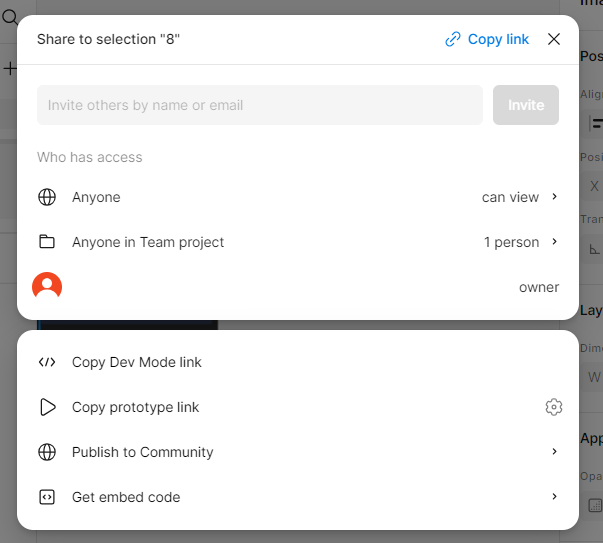Click the prototype play triangle icon

tap(48, 407)
